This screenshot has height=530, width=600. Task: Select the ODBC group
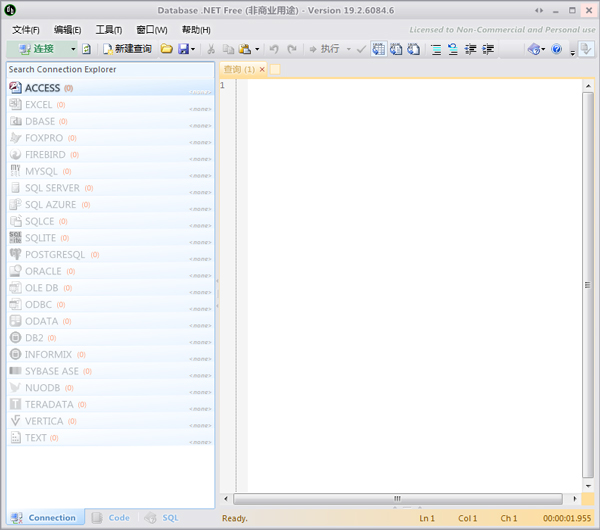point(110,305)
